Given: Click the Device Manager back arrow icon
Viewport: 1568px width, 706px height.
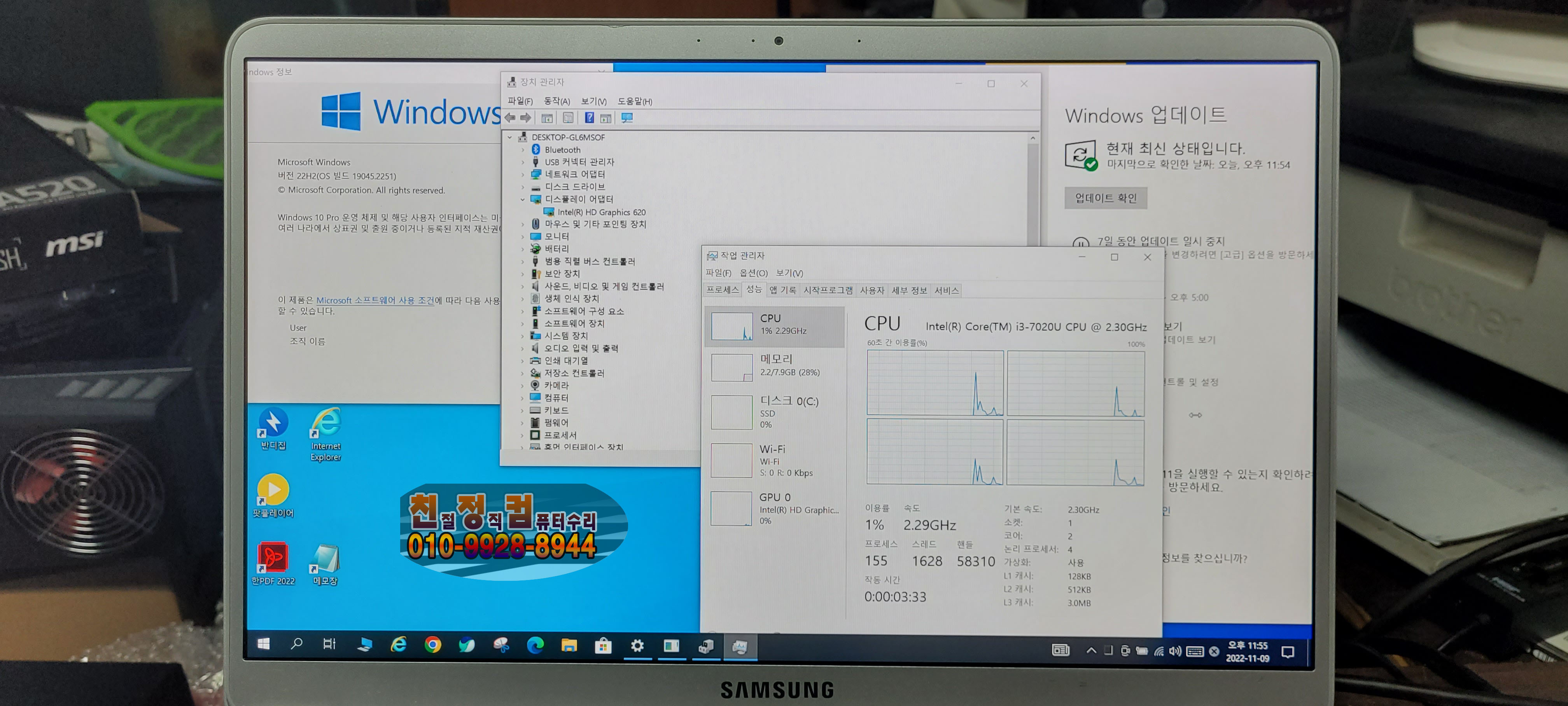Looking at the screenshot, I should 510,118.
